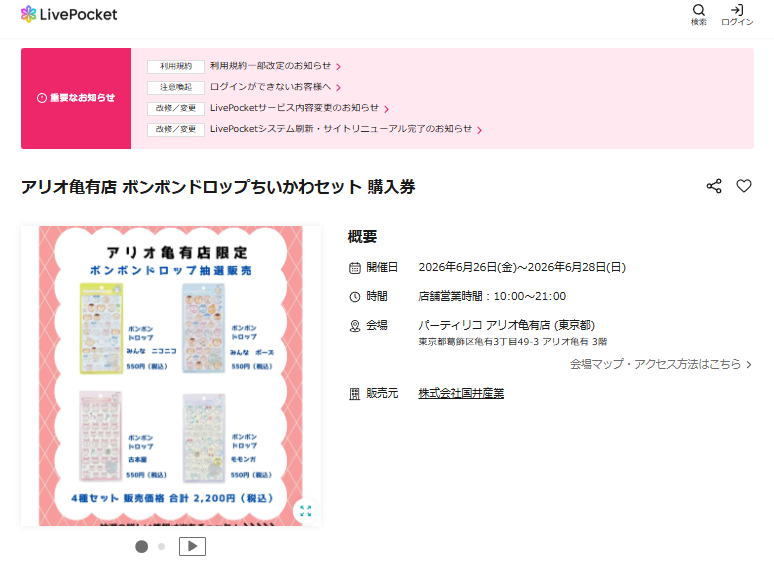Play the image slideshow

click(x=193, y=546)
